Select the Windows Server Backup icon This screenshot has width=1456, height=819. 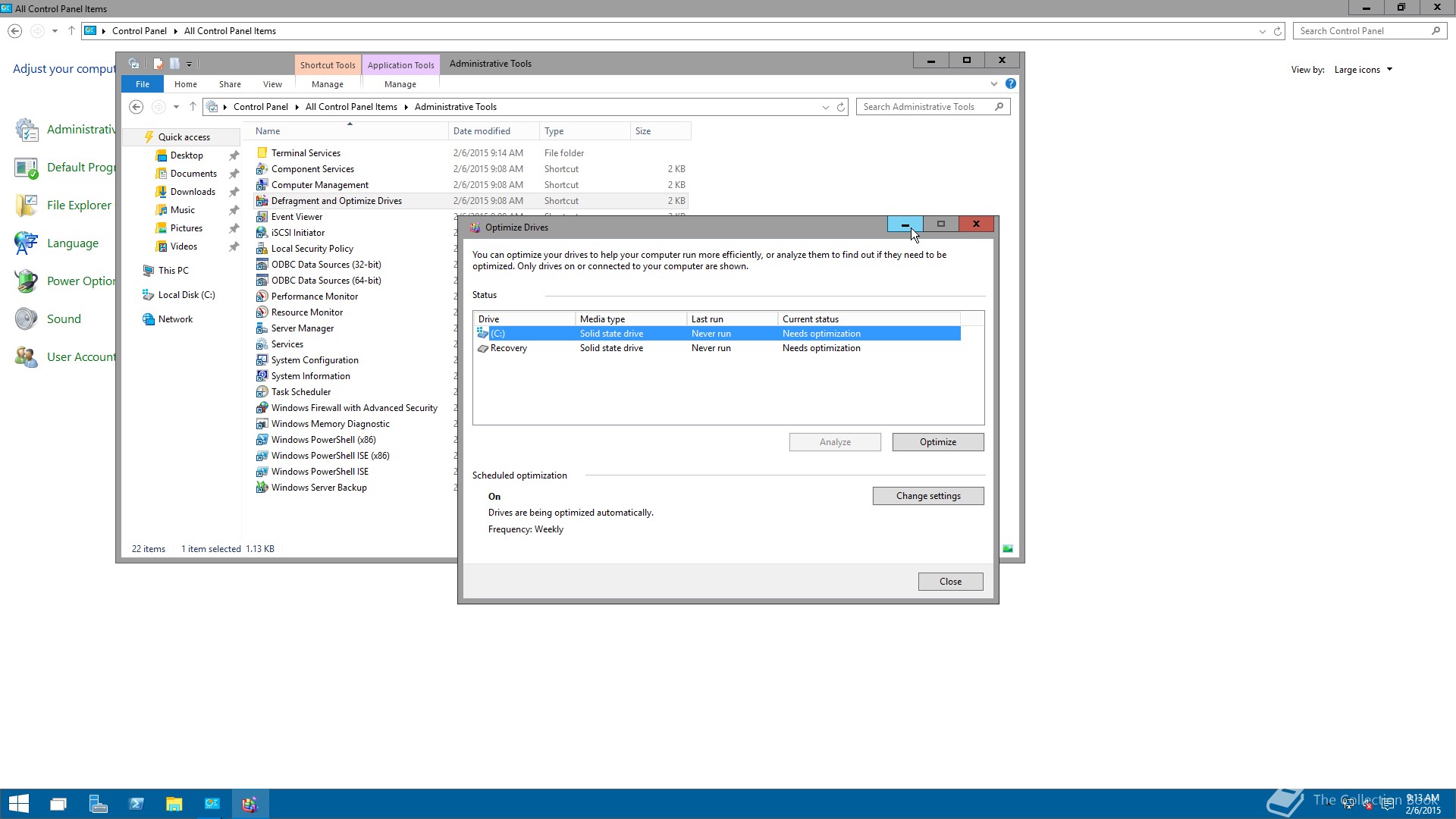[x=262, y=487]
